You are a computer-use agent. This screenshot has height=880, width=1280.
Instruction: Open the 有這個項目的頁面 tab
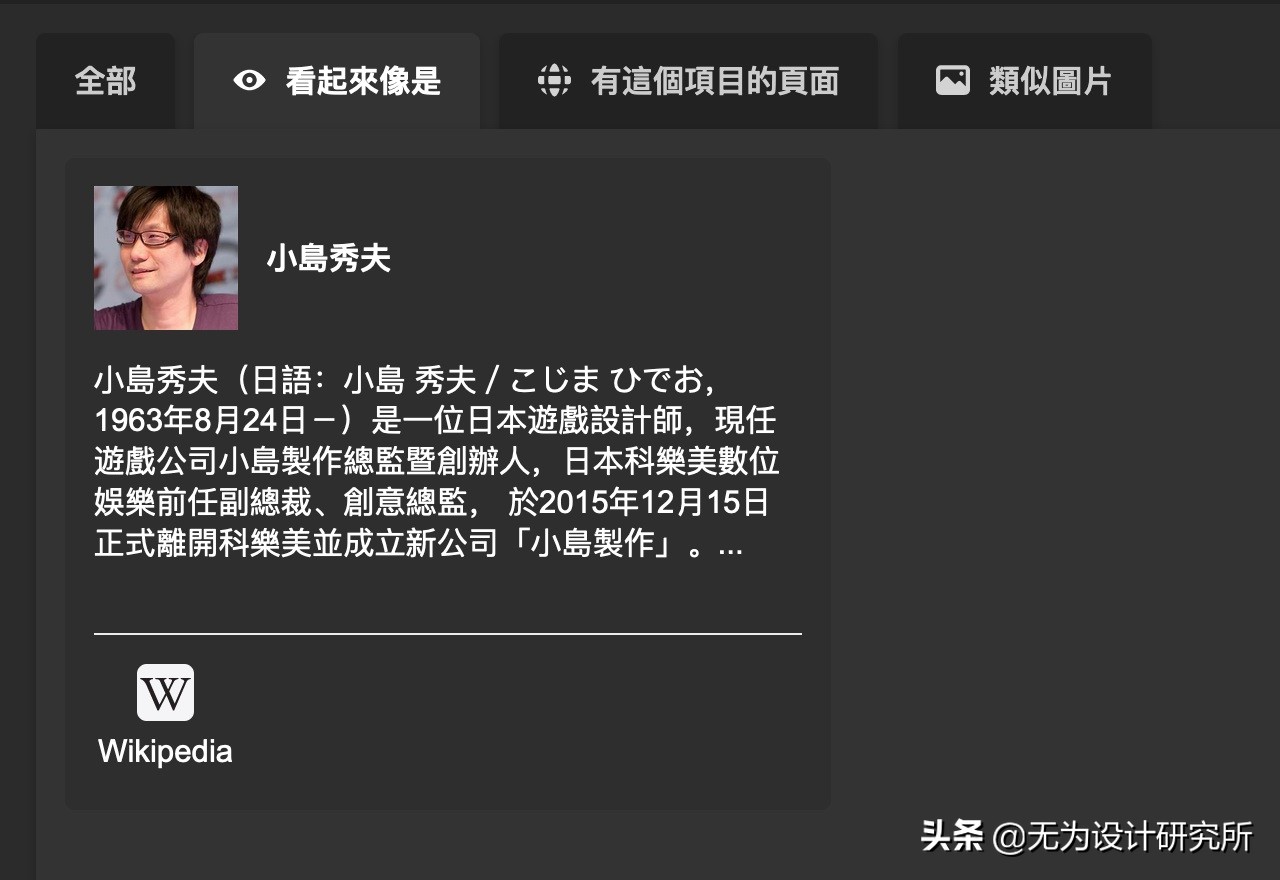pyautogui.click(x=688, y=81)
